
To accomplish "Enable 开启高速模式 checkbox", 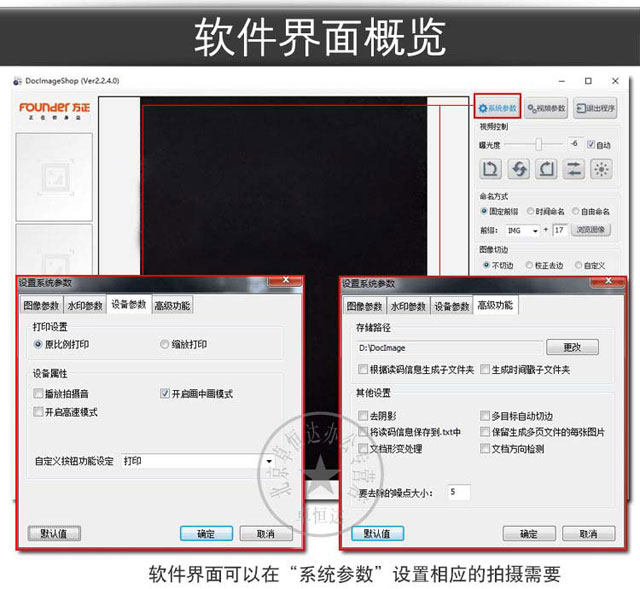I will pos(38,411).
